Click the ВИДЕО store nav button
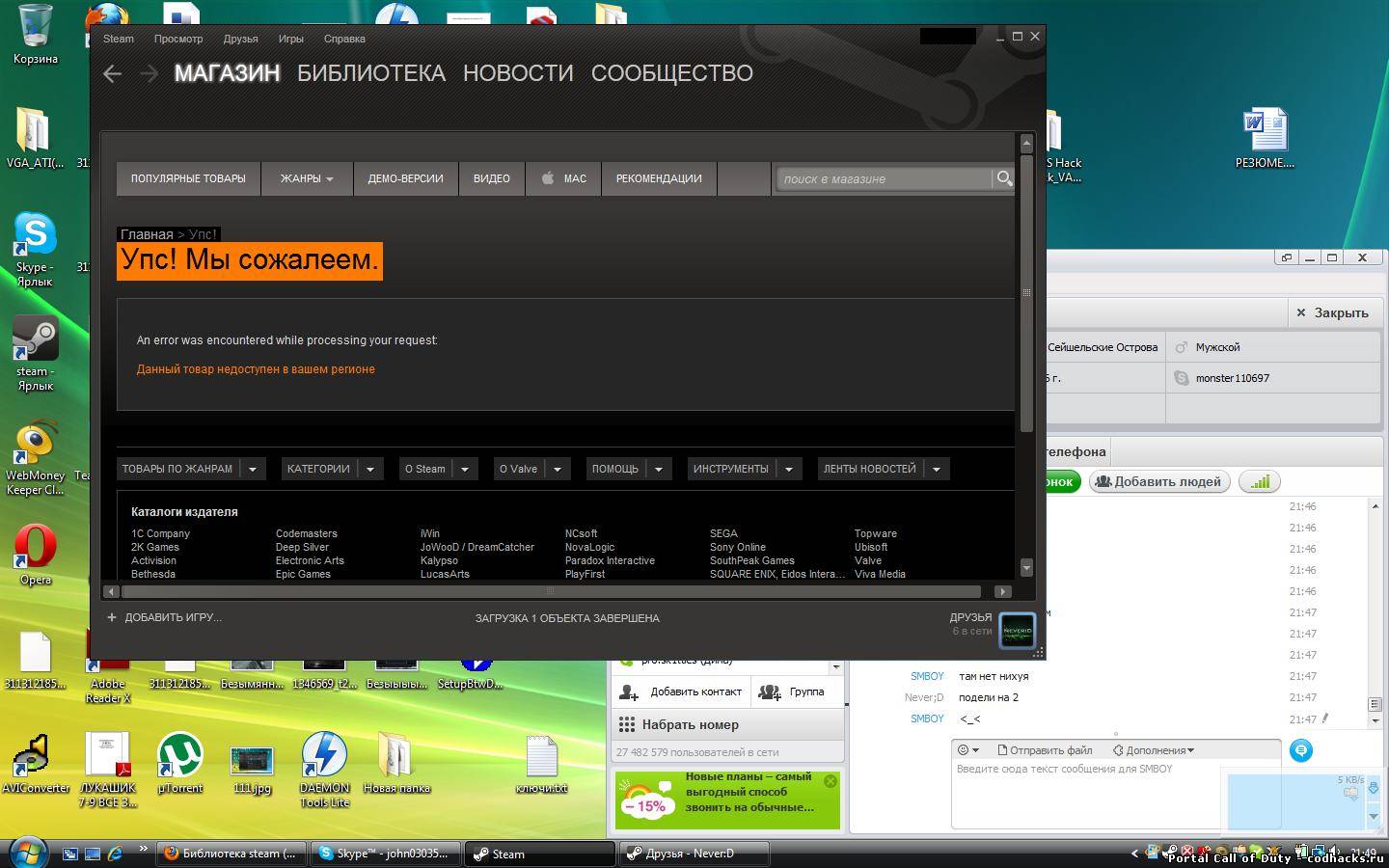Screen dimensions: 1389x868 tap(492, 178)
